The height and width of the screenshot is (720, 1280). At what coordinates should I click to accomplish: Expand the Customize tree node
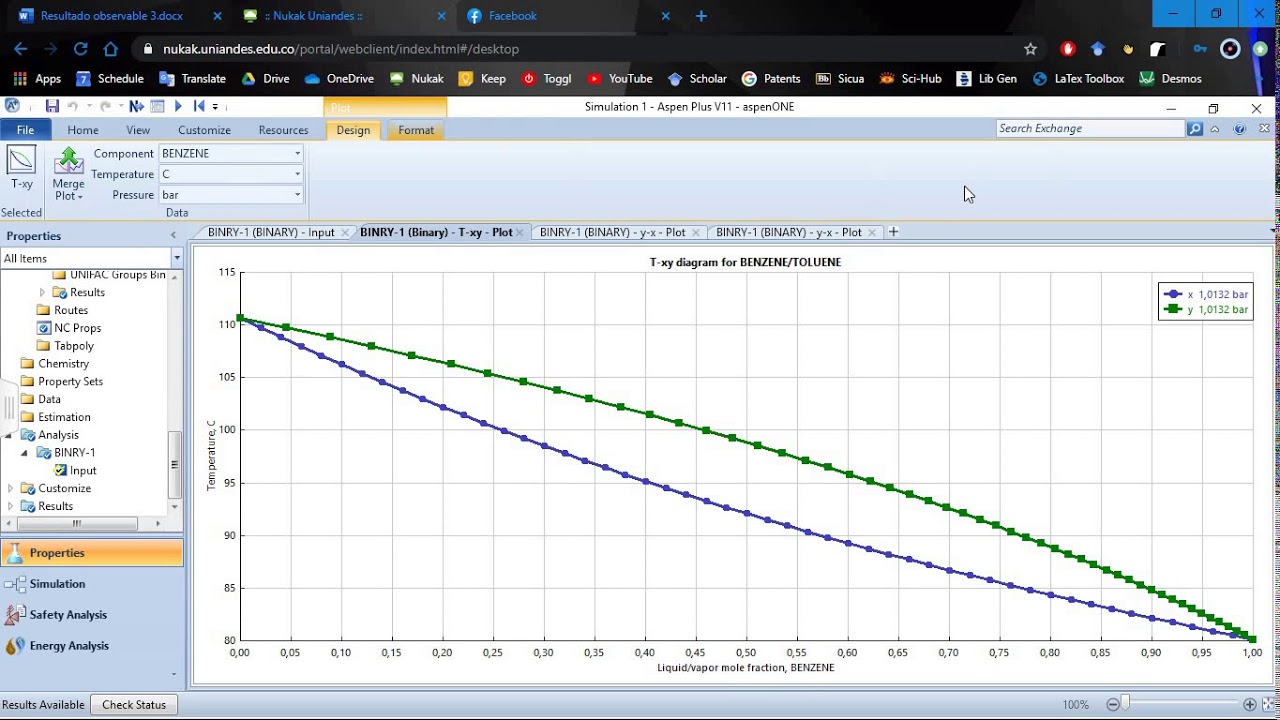pyautogui.click(x=10, y=489)
